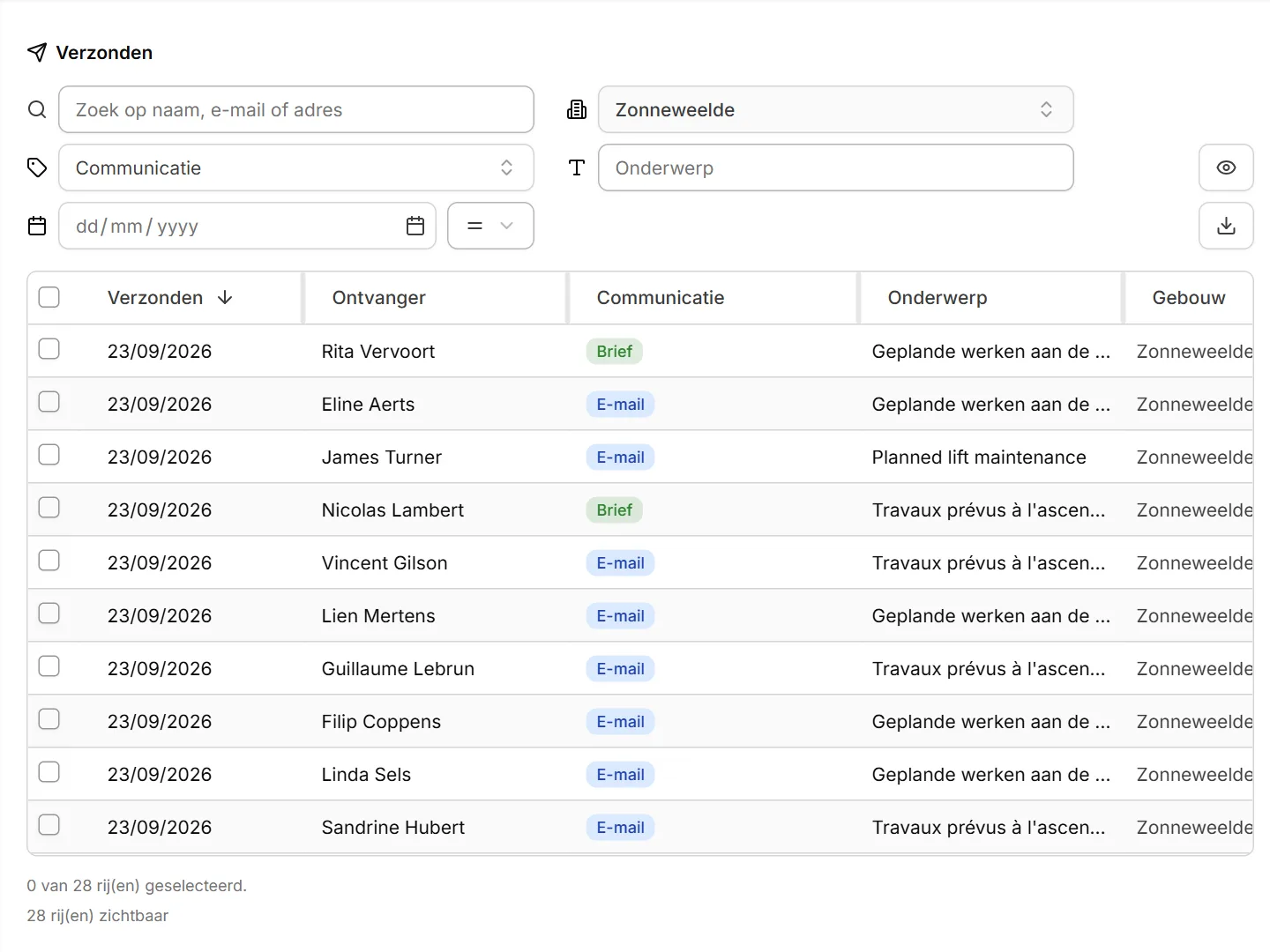Check the Sandrine Hubert row checkbox

click(x=49, y=825)
